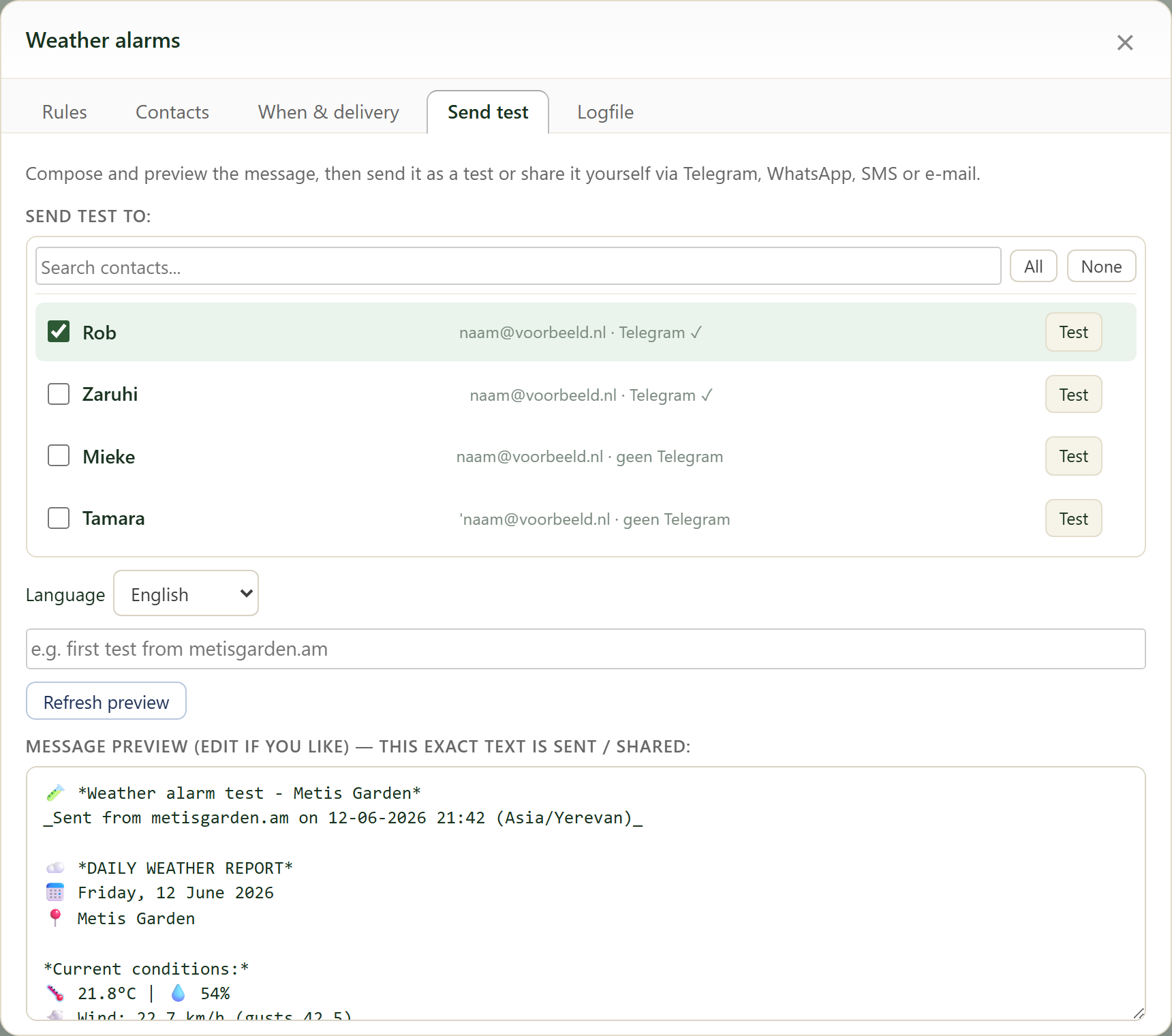Click Tamara's 'naam@voorbeeld.nl · geen Telegram' text
Image resolution: width=1172 pixels, height=1036 pixels.
(595, 519)
